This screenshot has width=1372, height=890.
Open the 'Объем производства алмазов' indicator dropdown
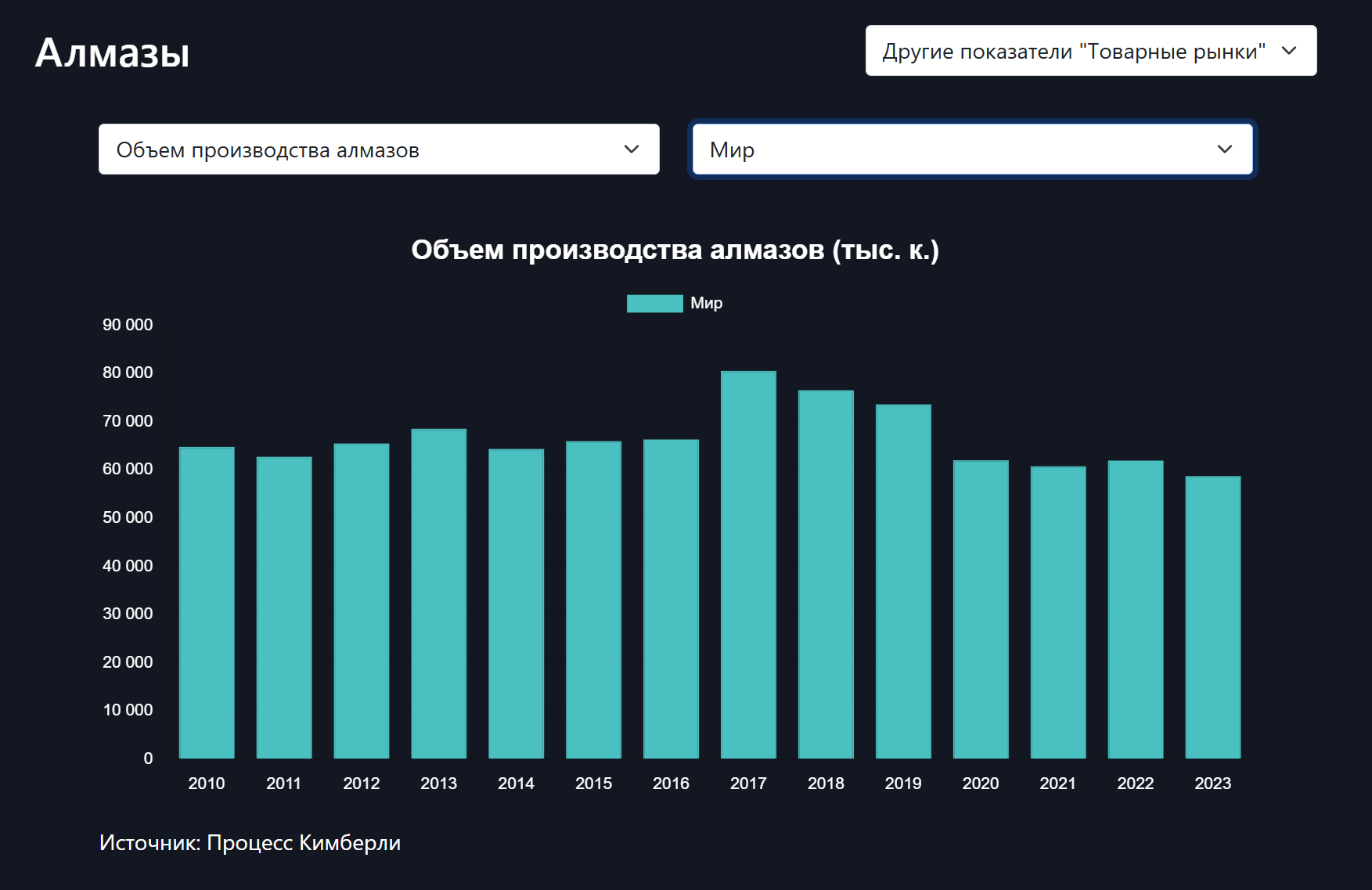(x=379, y=150)
